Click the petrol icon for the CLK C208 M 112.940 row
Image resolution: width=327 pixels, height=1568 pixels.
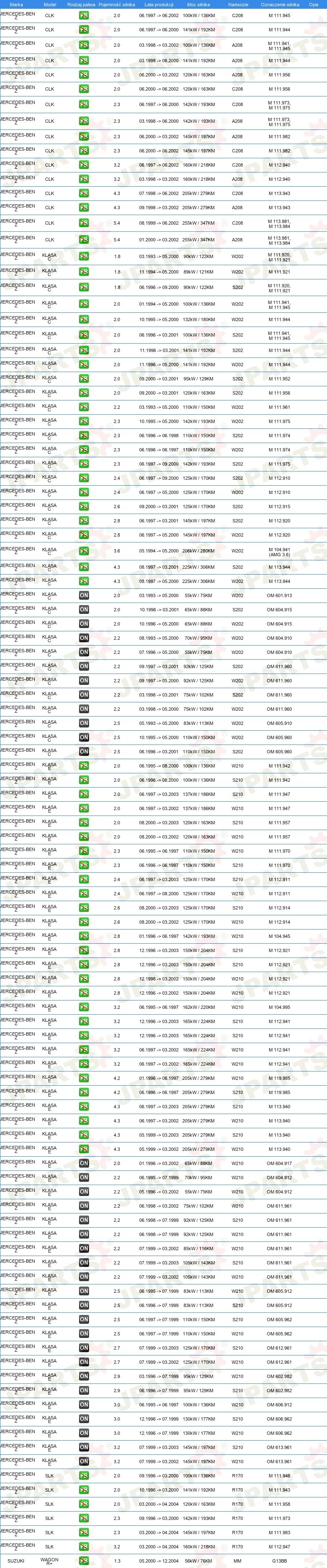click(84, 165)
